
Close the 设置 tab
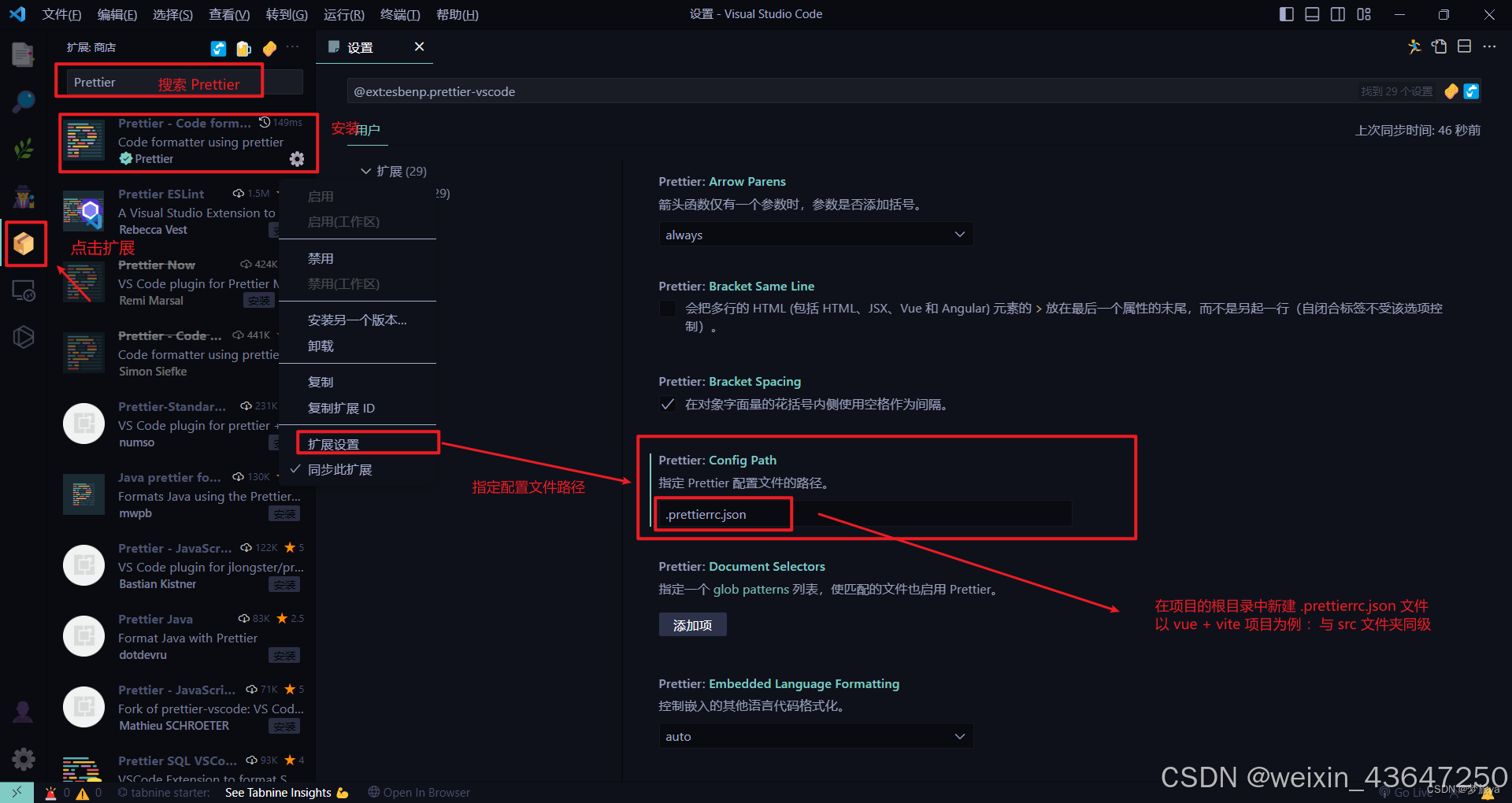pyautogui.click(x=420, y=46)
